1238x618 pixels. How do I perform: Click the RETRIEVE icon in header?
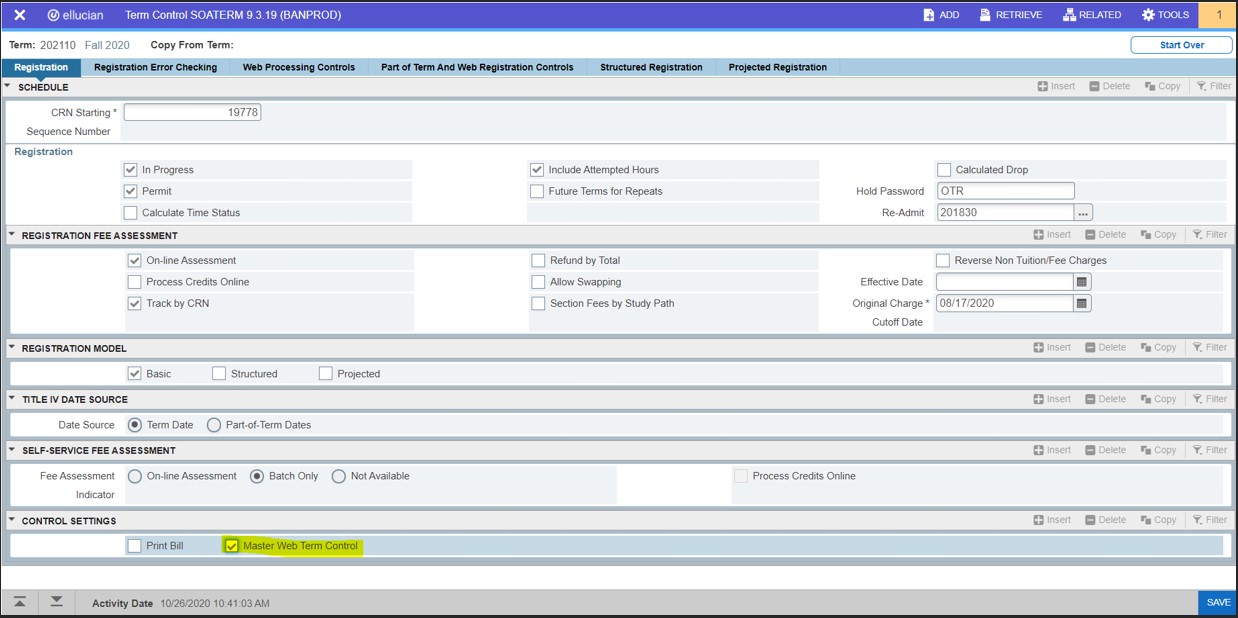pos(985,15)
